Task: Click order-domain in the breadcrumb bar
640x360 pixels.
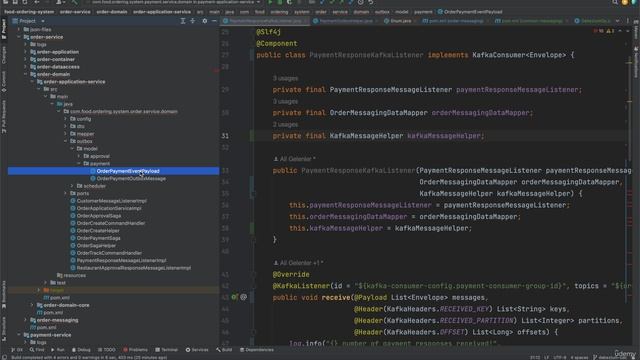Action: click(x=112, y=12)
